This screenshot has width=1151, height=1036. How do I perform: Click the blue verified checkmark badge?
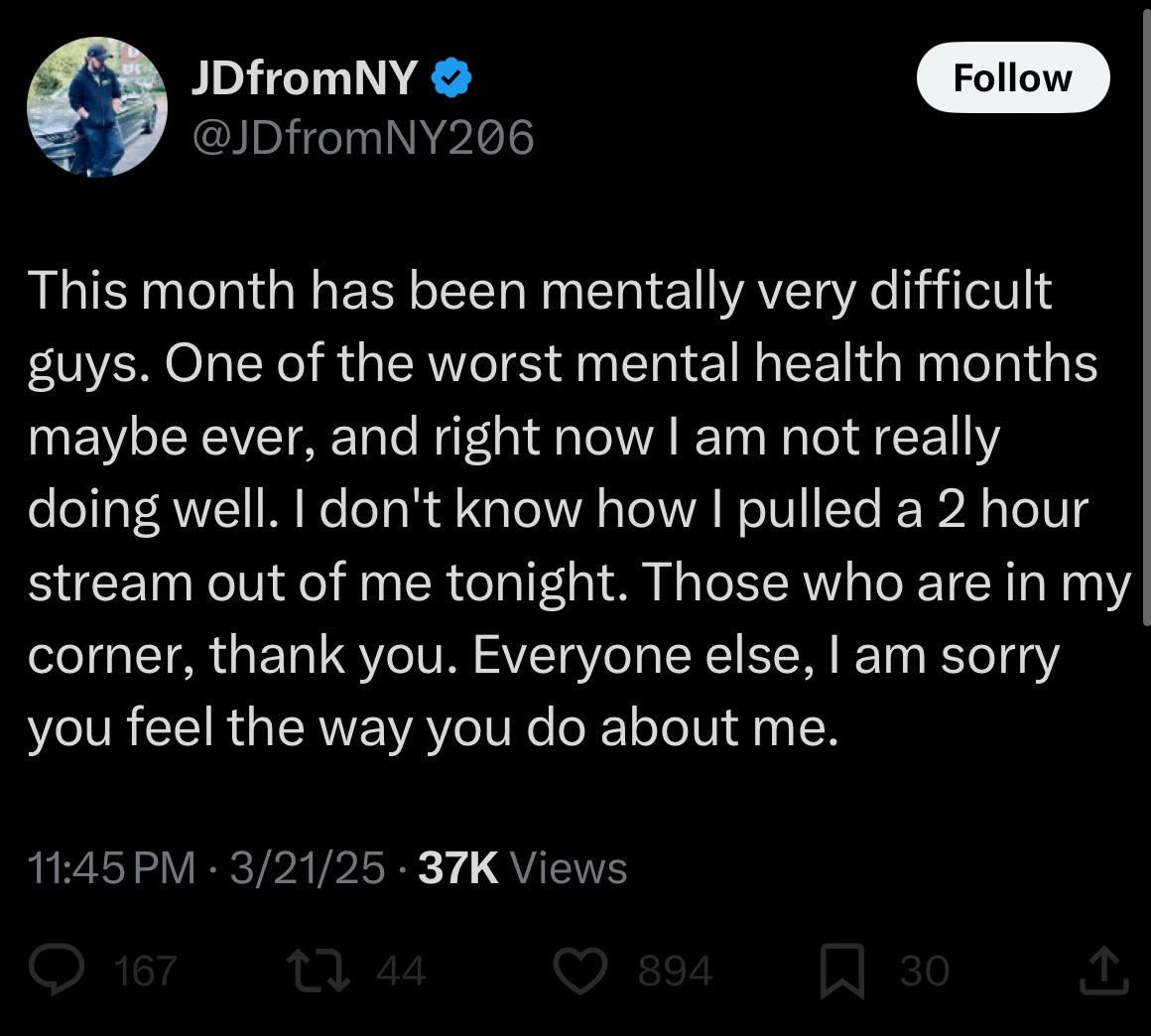pos(450,78)
